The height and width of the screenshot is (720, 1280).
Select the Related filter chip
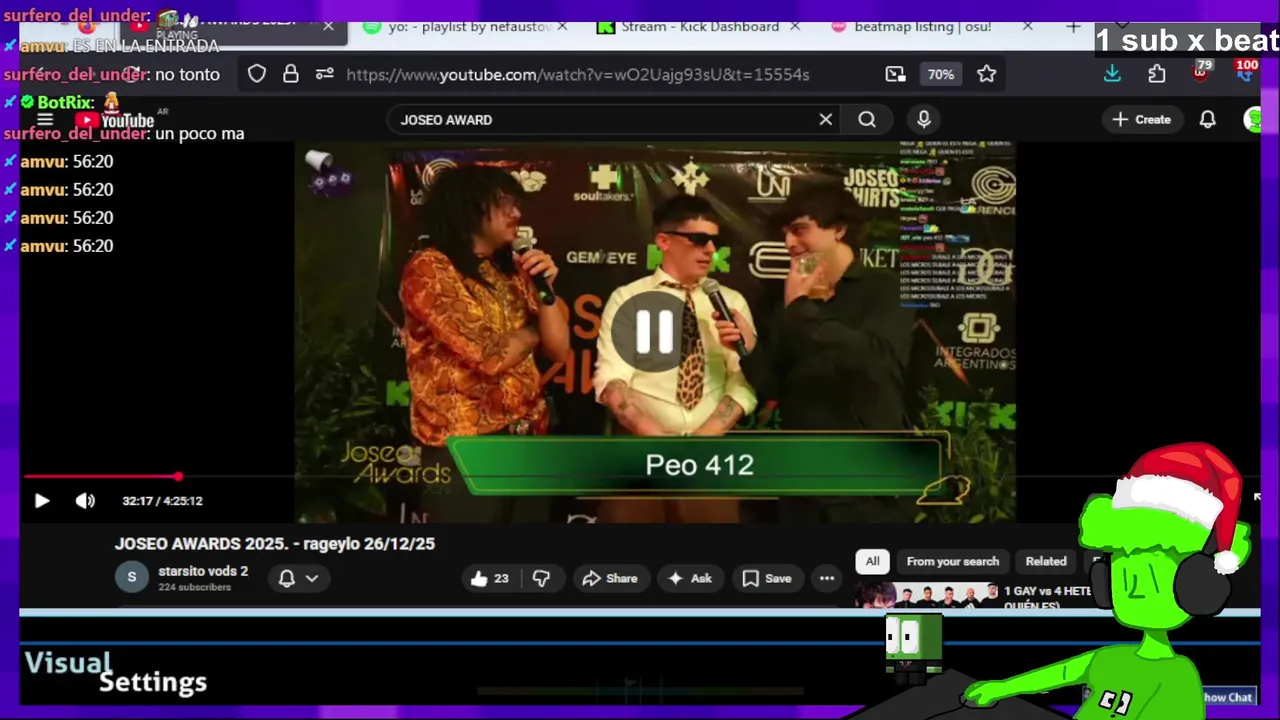pyautogui.click(x=1046, y=561)
